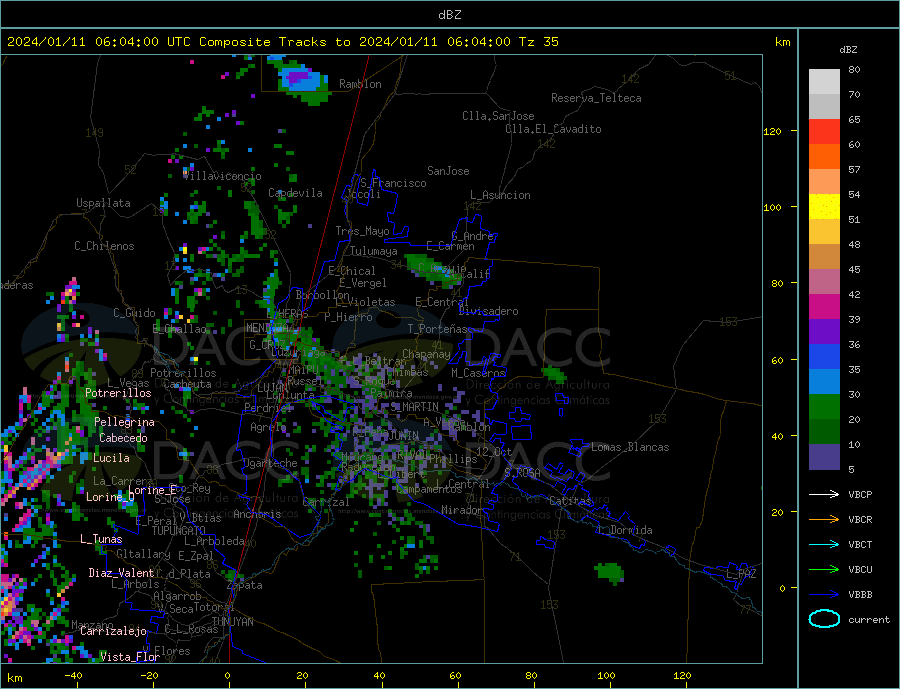Image resolution: width=900 pixels, height=689 pixels.
Task: Click the green VBCU arrow in legend
Action: click(x=824, y=569)
